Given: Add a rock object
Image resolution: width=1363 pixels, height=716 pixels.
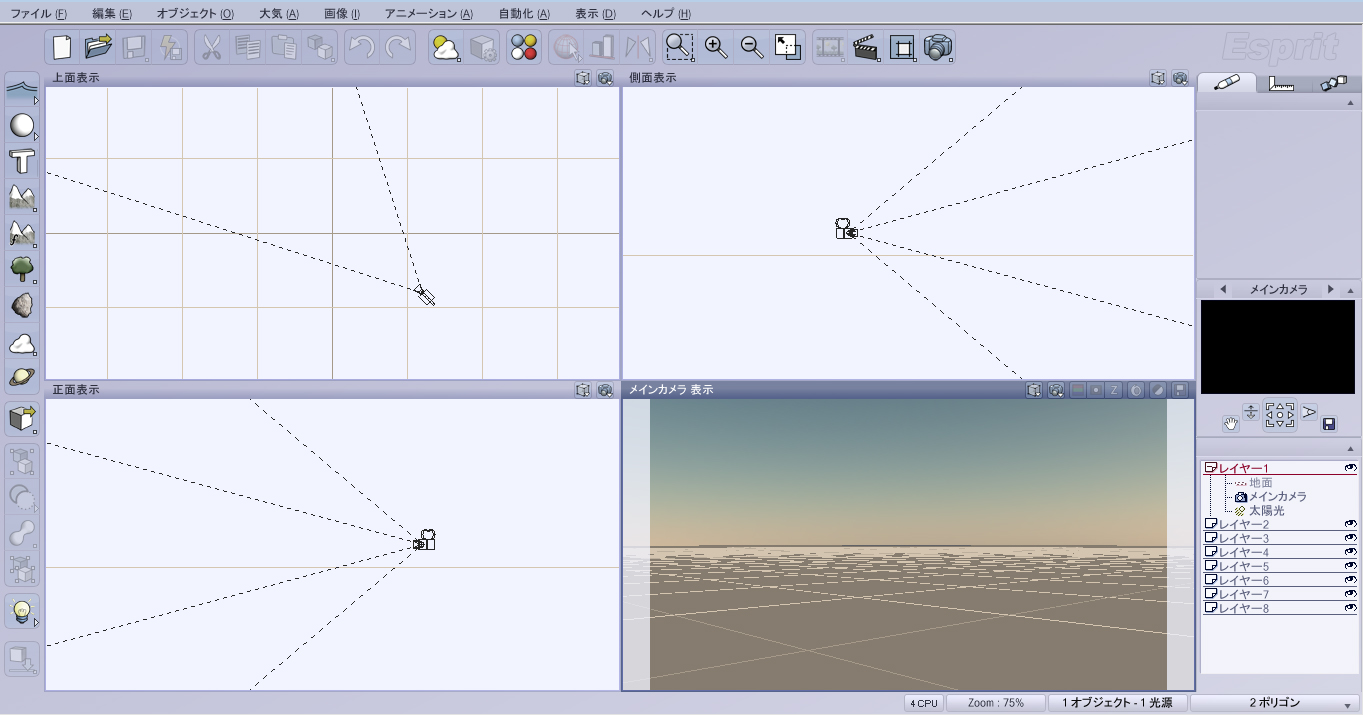Looking at the screenshot, I should (21, 305).
